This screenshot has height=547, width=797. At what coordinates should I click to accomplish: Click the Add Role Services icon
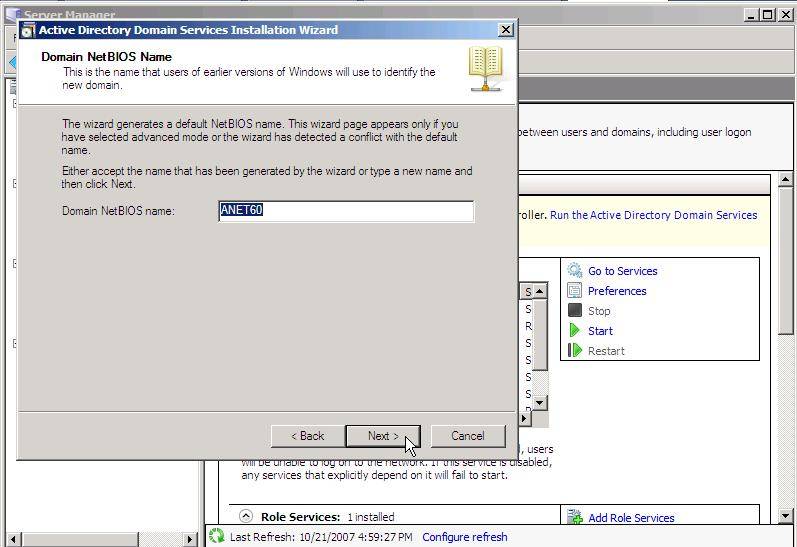574,516
